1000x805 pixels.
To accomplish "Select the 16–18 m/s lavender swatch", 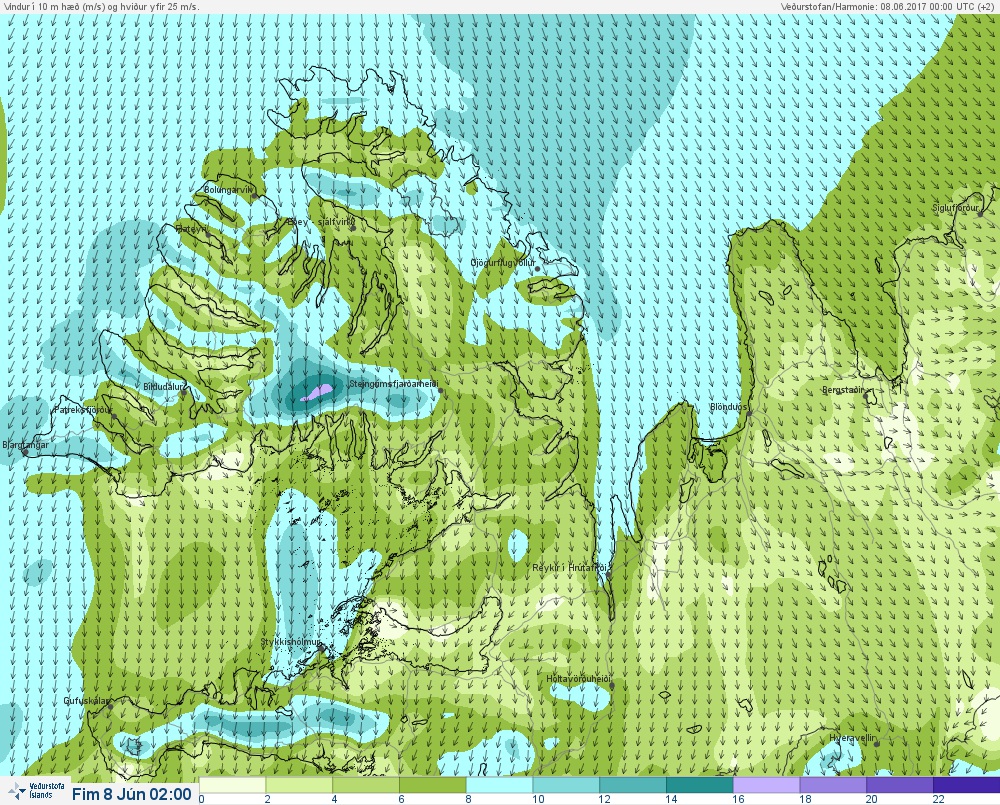I will 767,785.
